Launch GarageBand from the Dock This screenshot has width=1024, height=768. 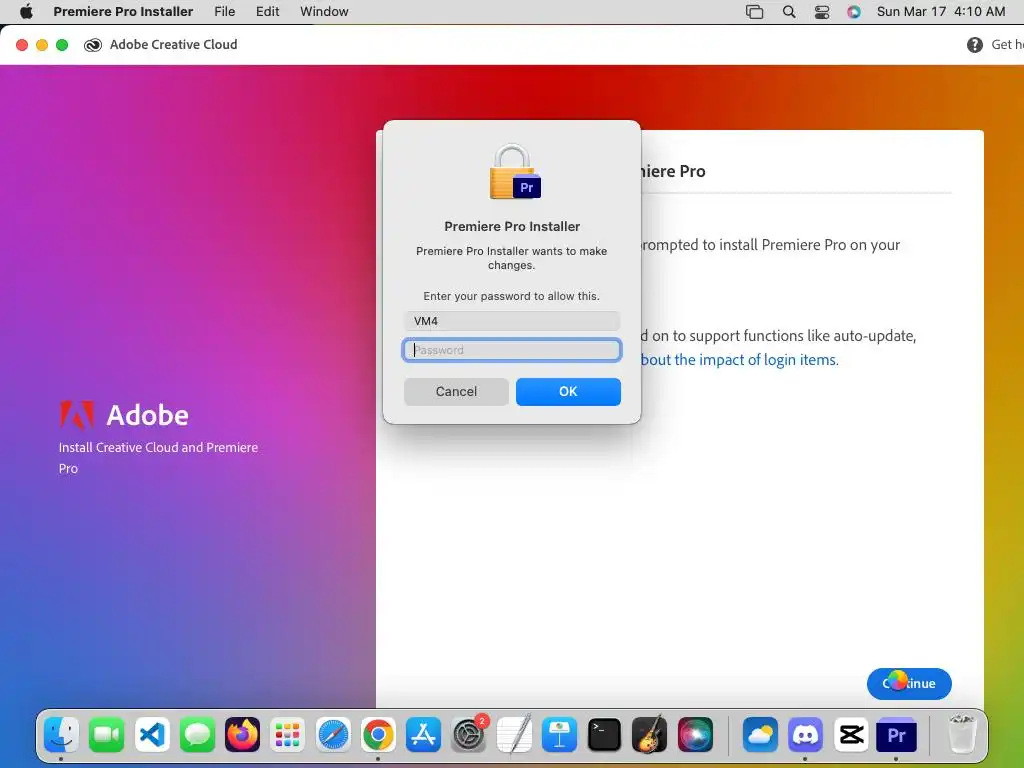[650, 735]
